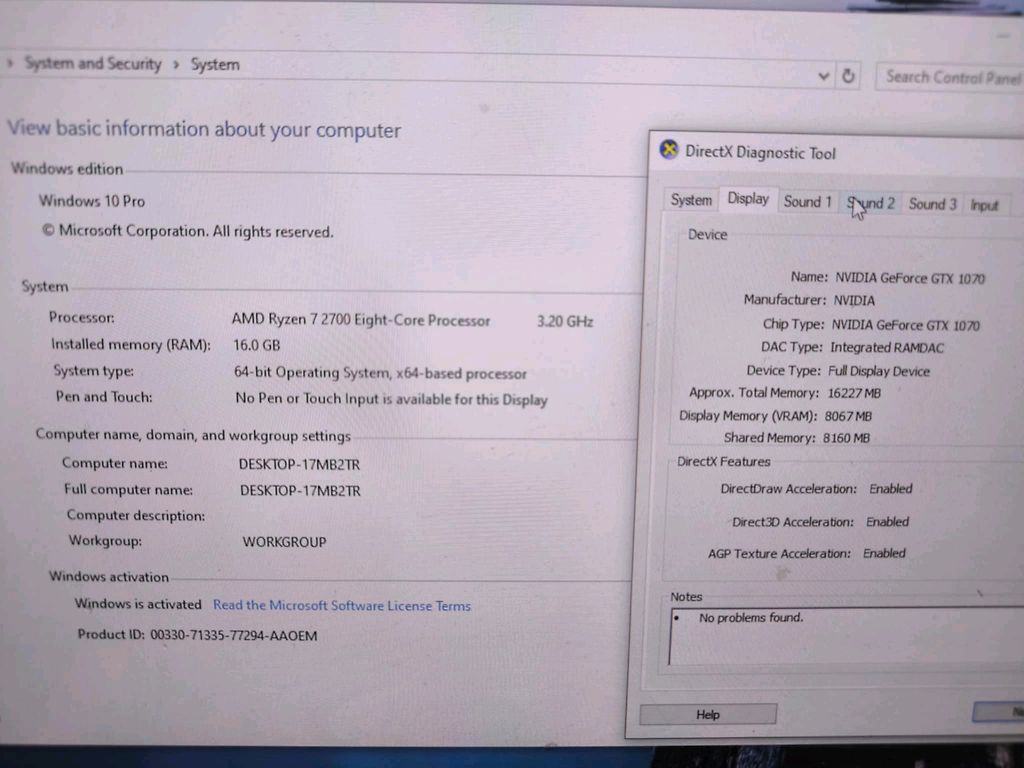Click the 16.0 GB installed memory value
Screen dimensions: 1024x768
257,345
